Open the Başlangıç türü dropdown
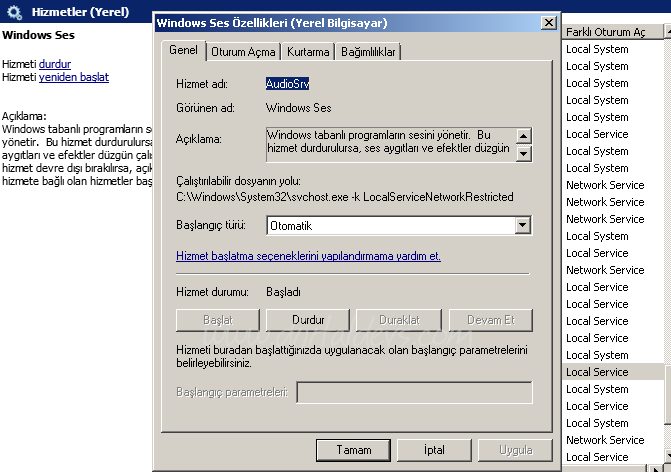The image size is (671, 472). [x=522, y=226]
